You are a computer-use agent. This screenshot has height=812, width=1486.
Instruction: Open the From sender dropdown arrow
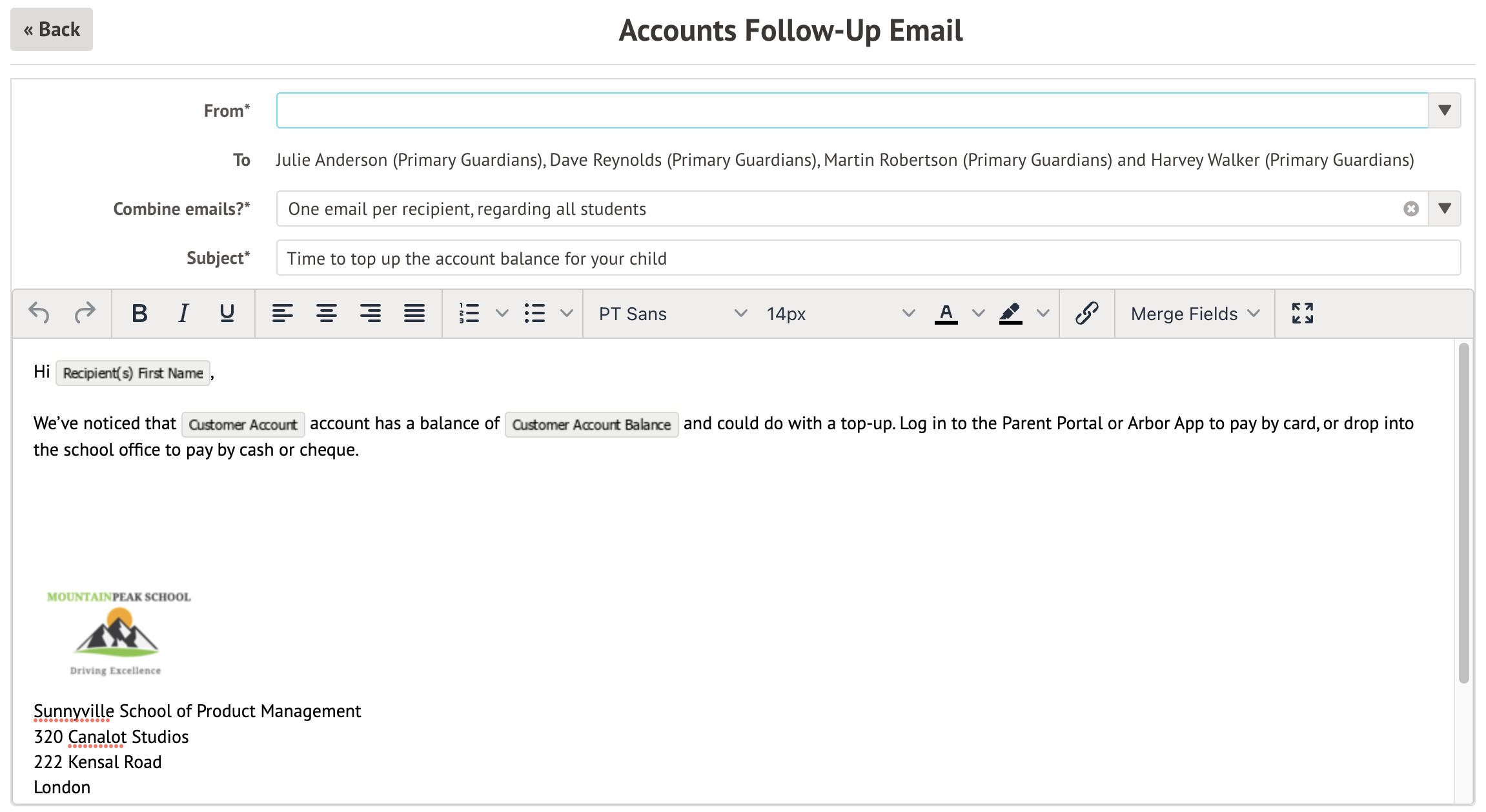pos(1445,110)
